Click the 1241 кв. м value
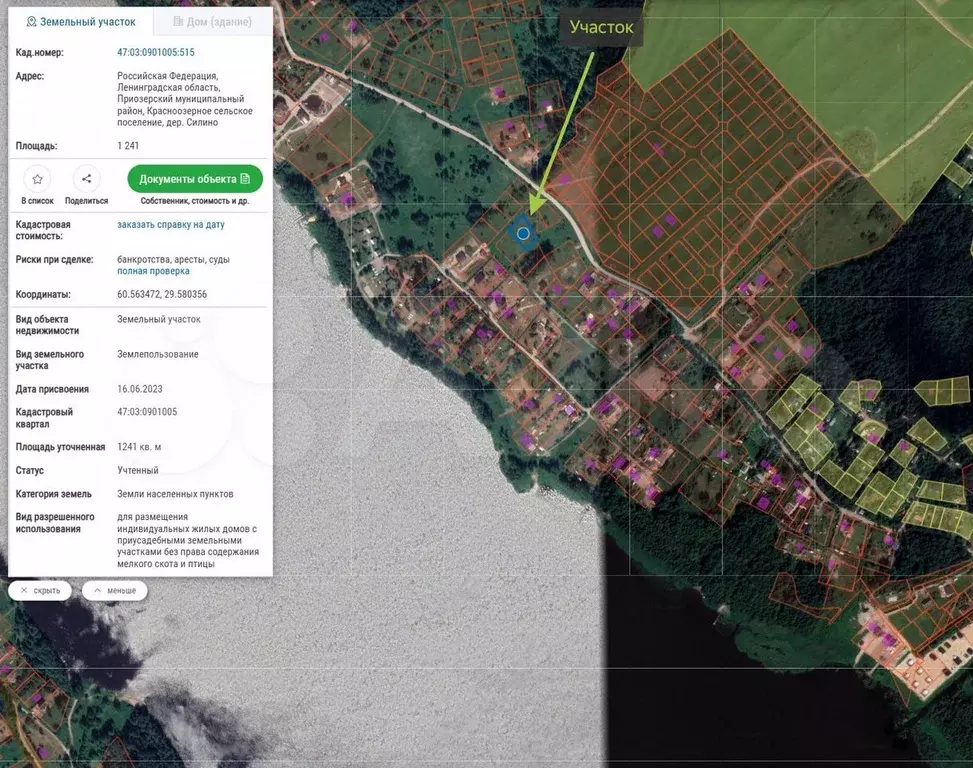973x768 pixels. point(139,447)
